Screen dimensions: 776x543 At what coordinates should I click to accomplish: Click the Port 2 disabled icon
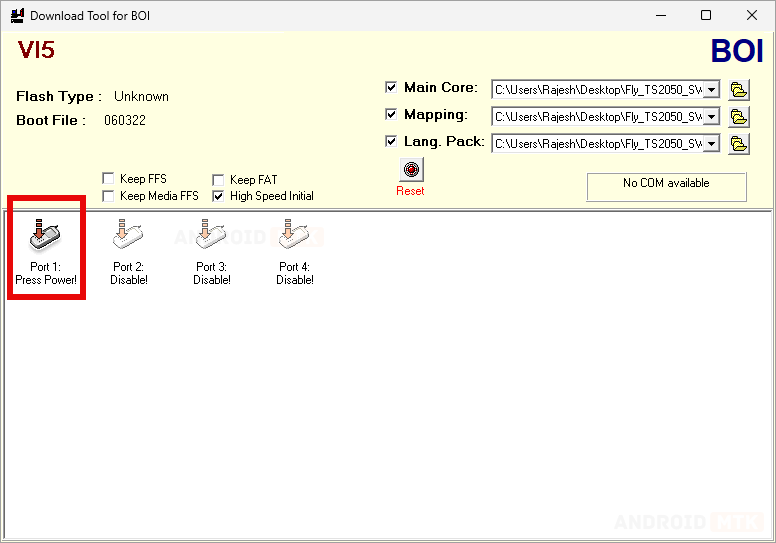(128, 237)
